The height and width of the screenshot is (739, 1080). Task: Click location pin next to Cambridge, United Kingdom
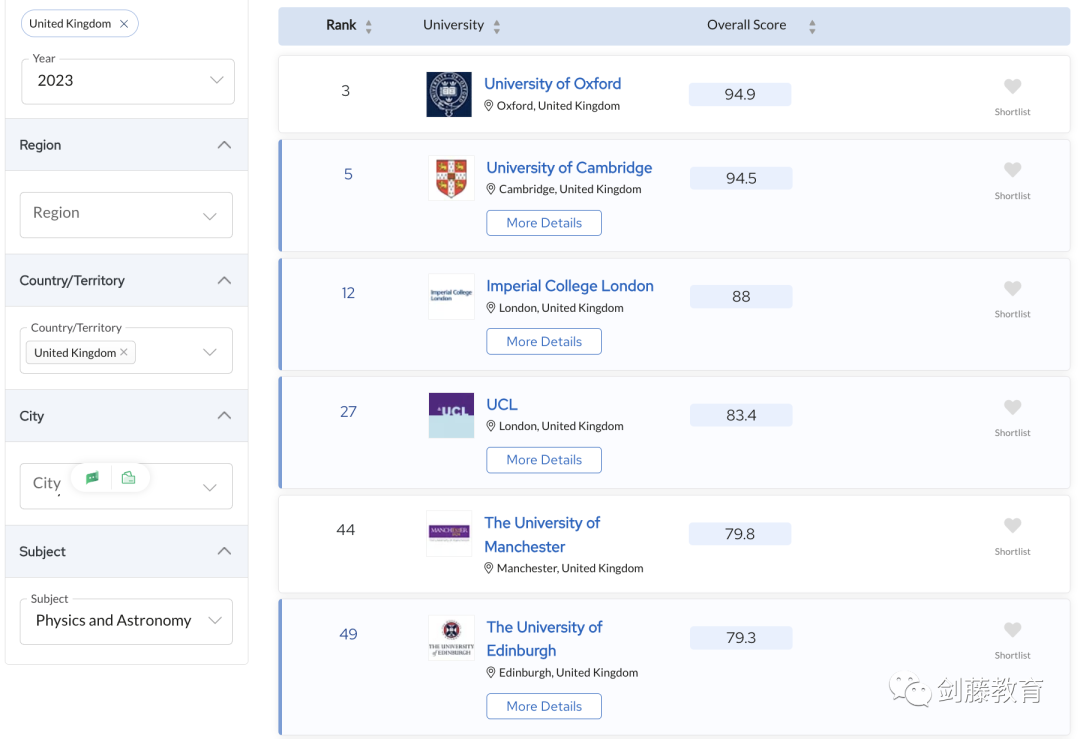(x=490, y=189)
